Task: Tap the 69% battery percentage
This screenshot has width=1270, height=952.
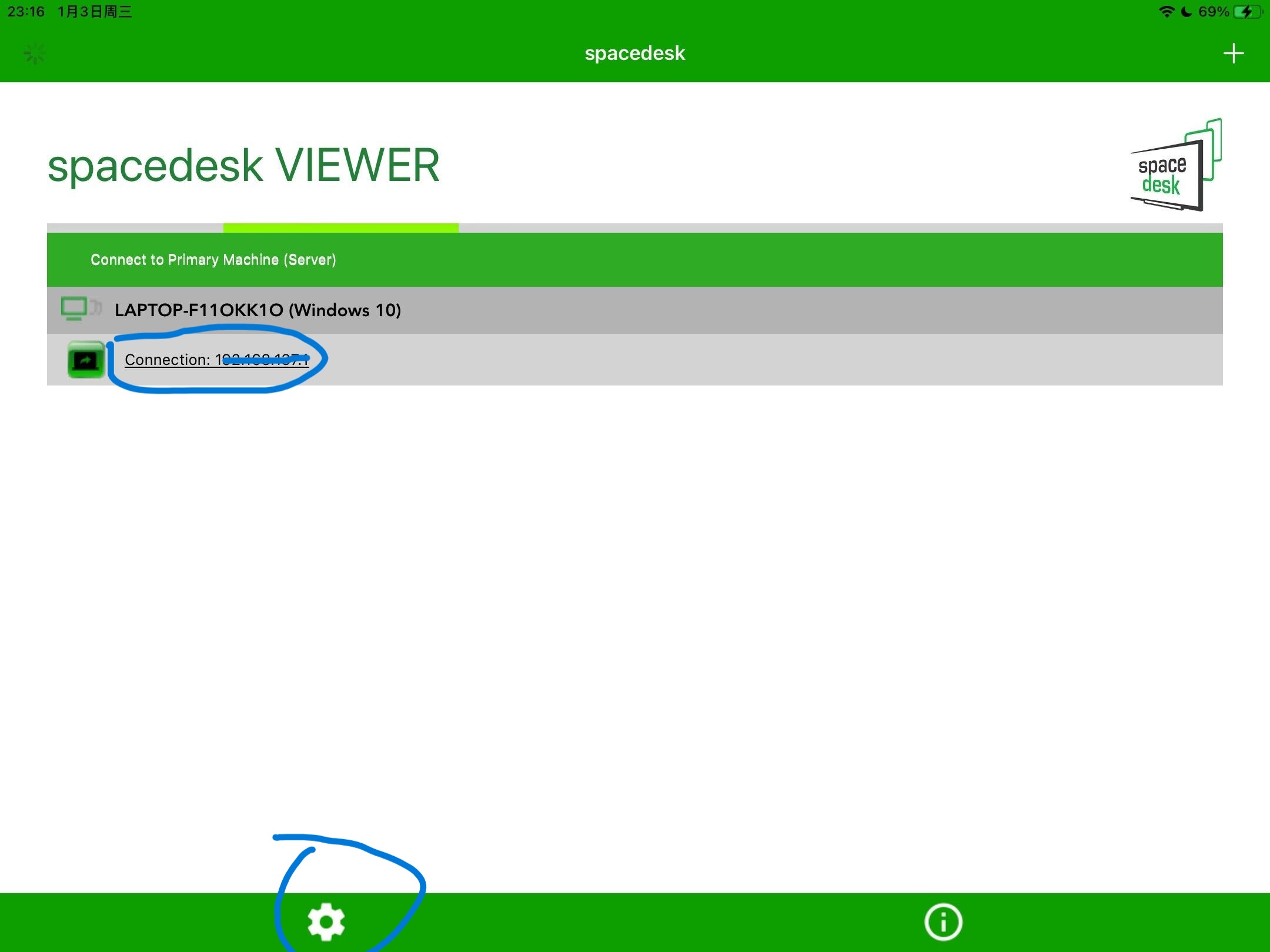Action: (1214, 12)
